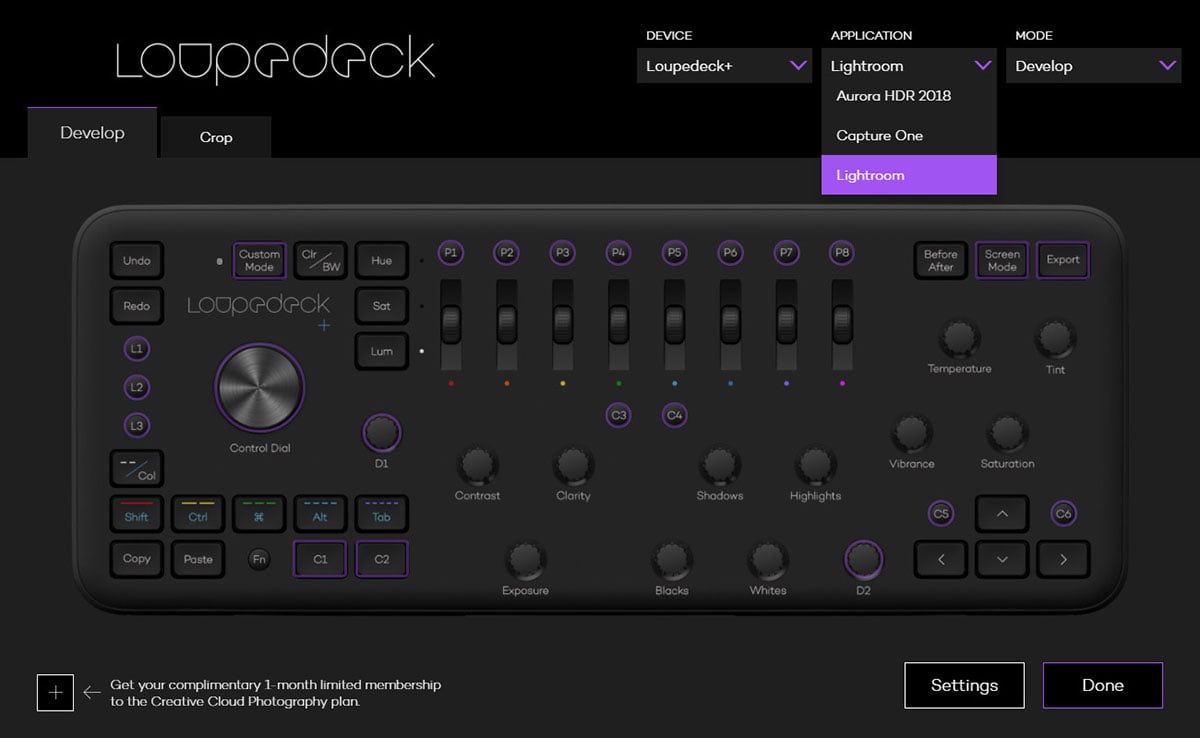
Task: Open the Mode dropdown showing Develop
Action: click(x=1094, y=66)
